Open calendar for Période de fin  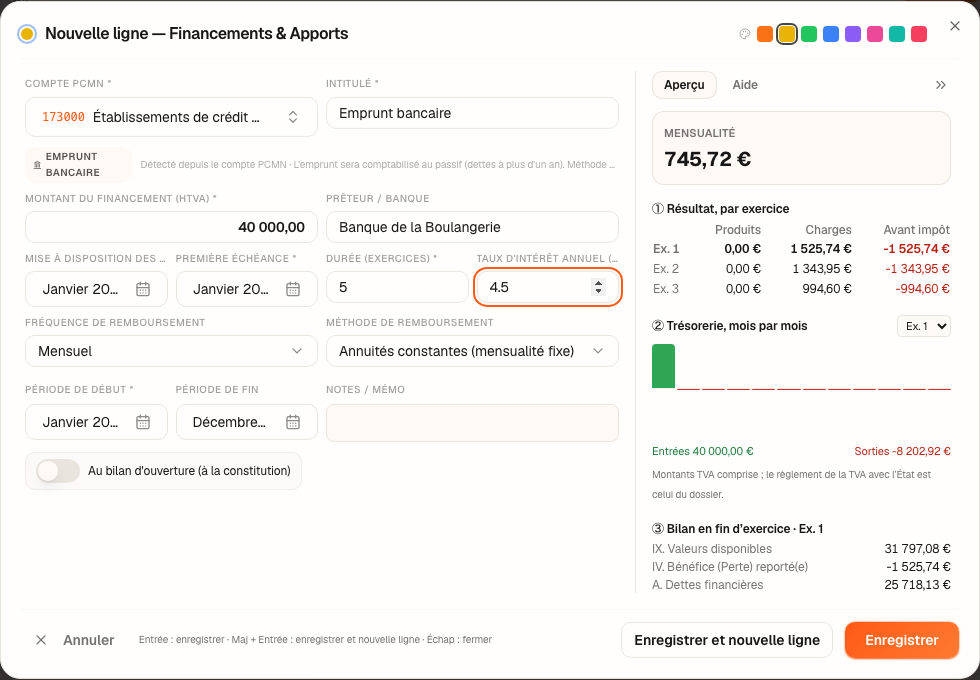point(293,422)
